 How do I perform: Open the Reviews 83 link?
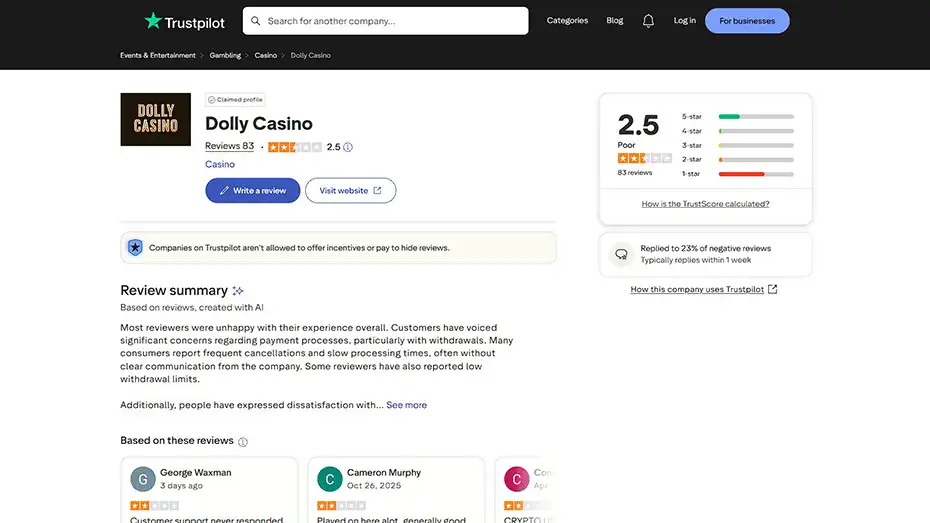click(230, 146)
